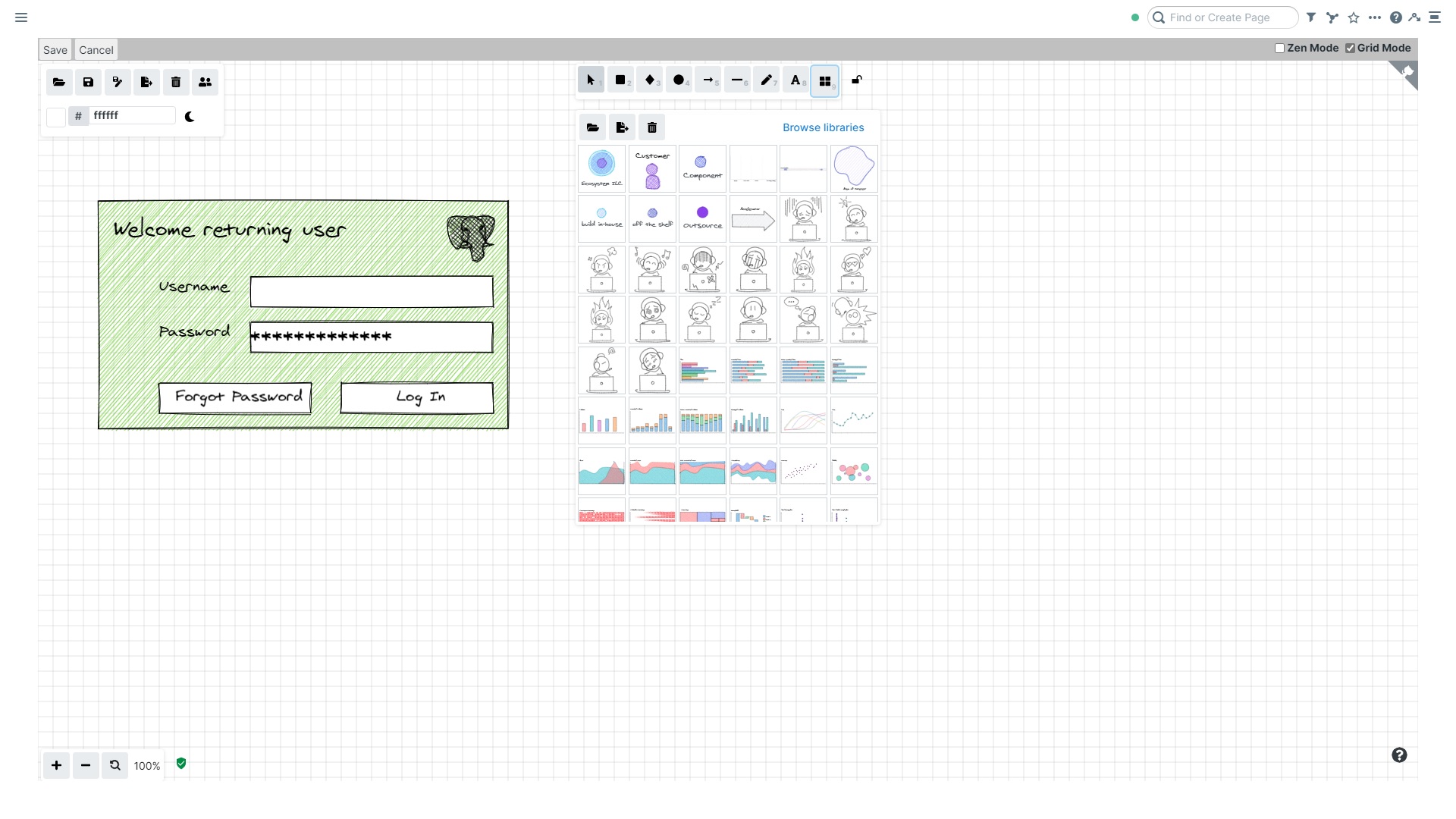The image size is (1456, 819).
Task: Click the white canvas background color swatch
Action: coord(56,117)
